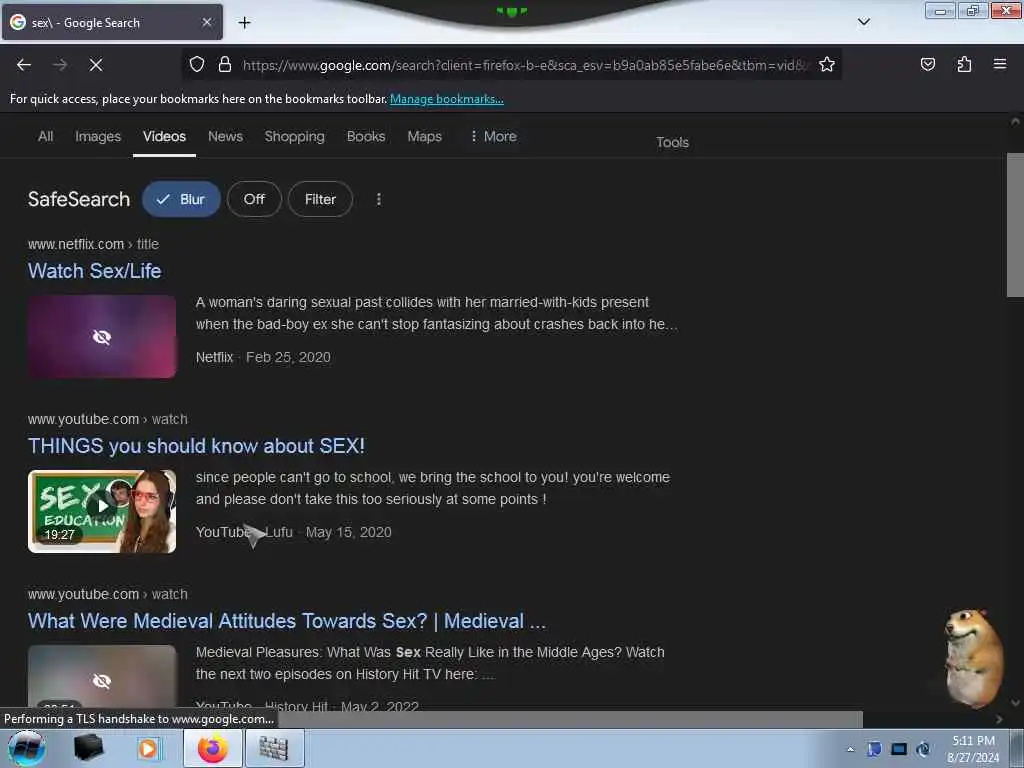Viewport: 1024px width, 768px height.
Task: Open the taskbar clock showing 5:11 PM
Action: 973,748
